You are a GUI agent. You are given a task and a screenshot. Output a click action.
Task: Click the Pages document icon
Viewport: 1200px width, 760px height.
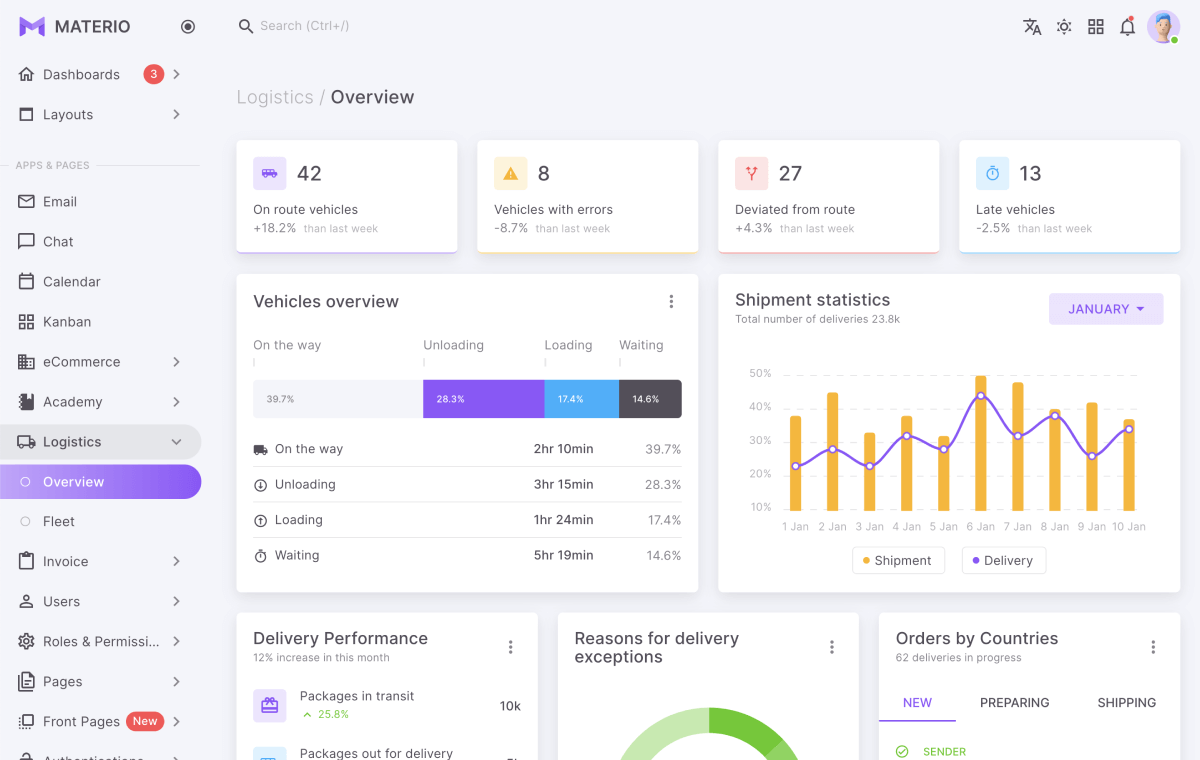(x=26, y=681)
